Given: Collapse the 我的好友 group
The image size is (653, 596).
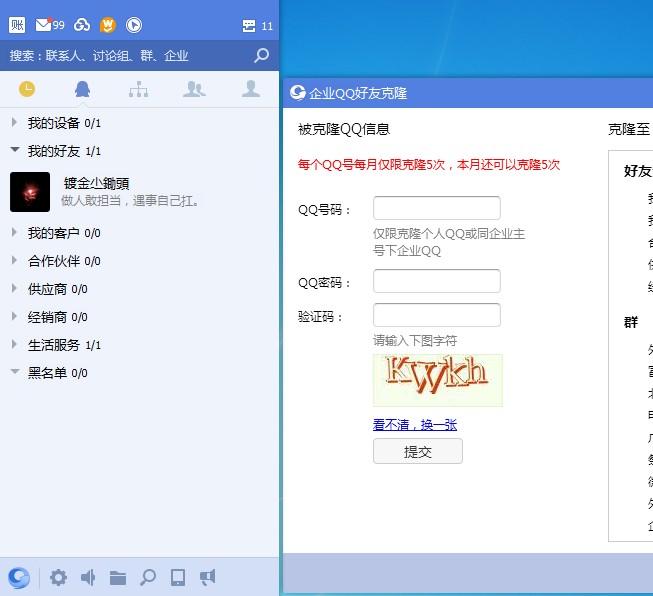Looking at the screenshot, I should 53,151.
